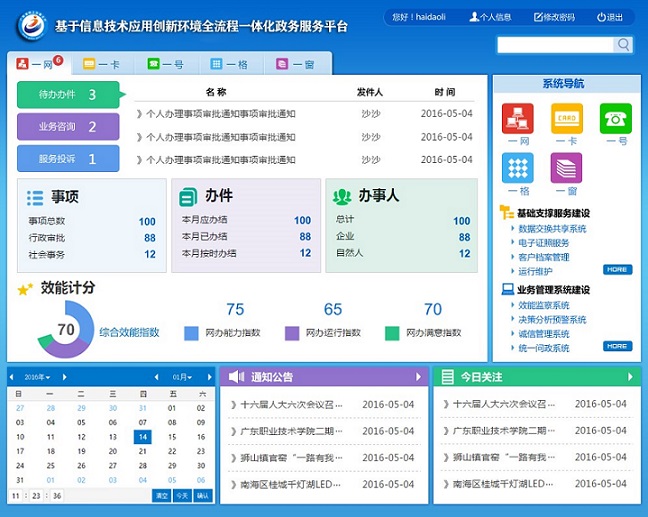The height and width of the screenshot is (517, 648).
Task: Click the search input field
Action: tap(554, 45)
